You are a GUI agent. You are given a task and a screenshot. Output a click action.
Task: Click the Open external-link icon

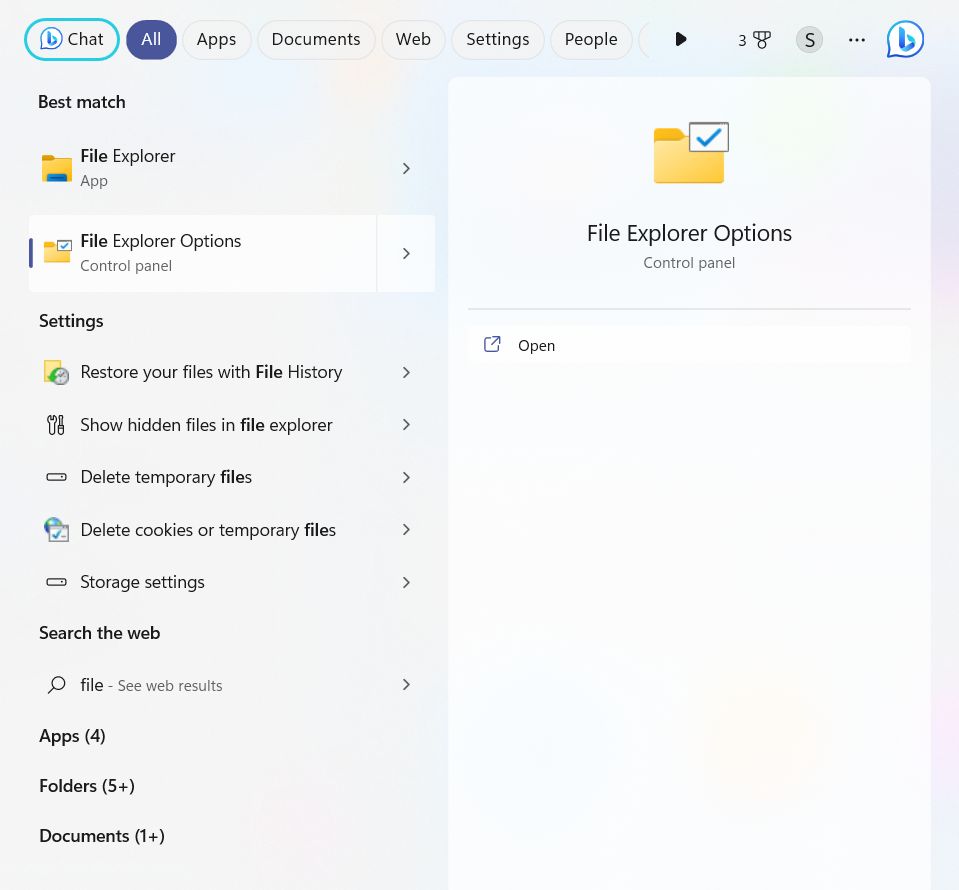coord(492,344)
